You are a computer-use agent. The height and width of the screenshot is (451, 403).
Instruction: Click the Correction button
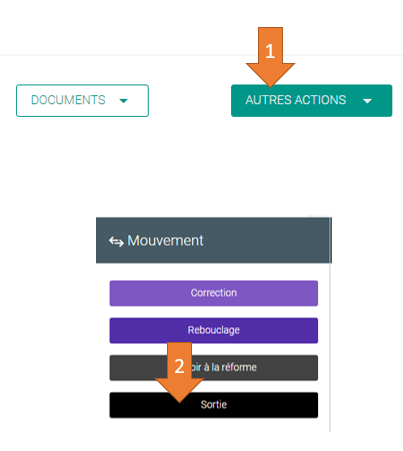pyautogui.click(x=214, y=293)
